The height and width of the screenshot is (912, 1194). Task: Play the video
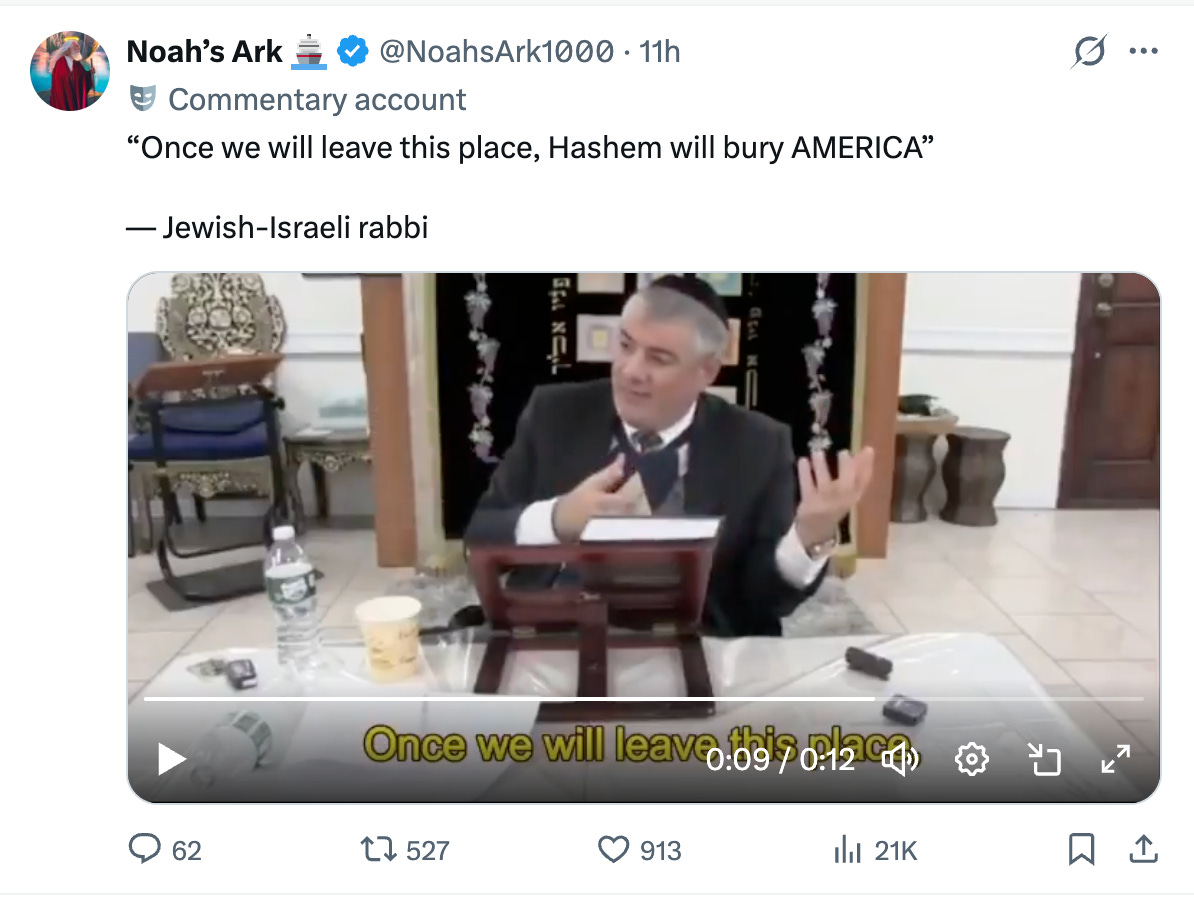click(x=171, y=759)
